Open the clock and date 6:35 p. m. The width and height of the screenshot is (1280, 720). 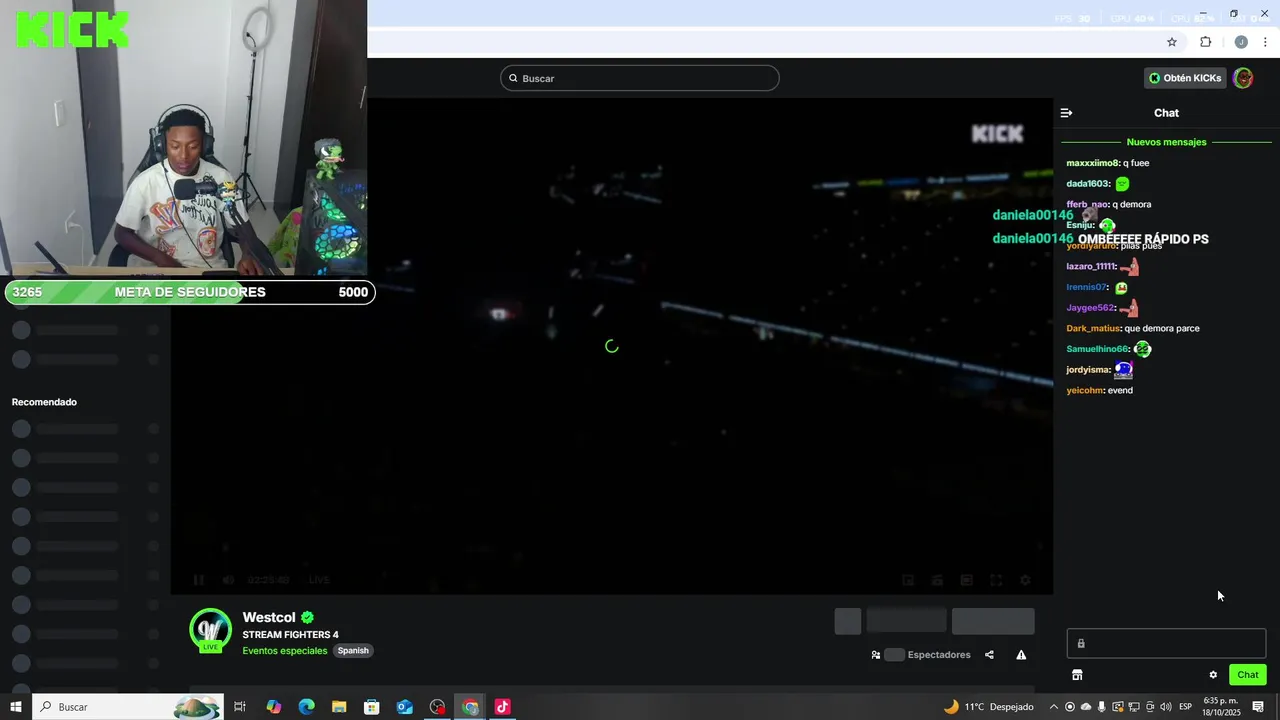[1220, 707]
